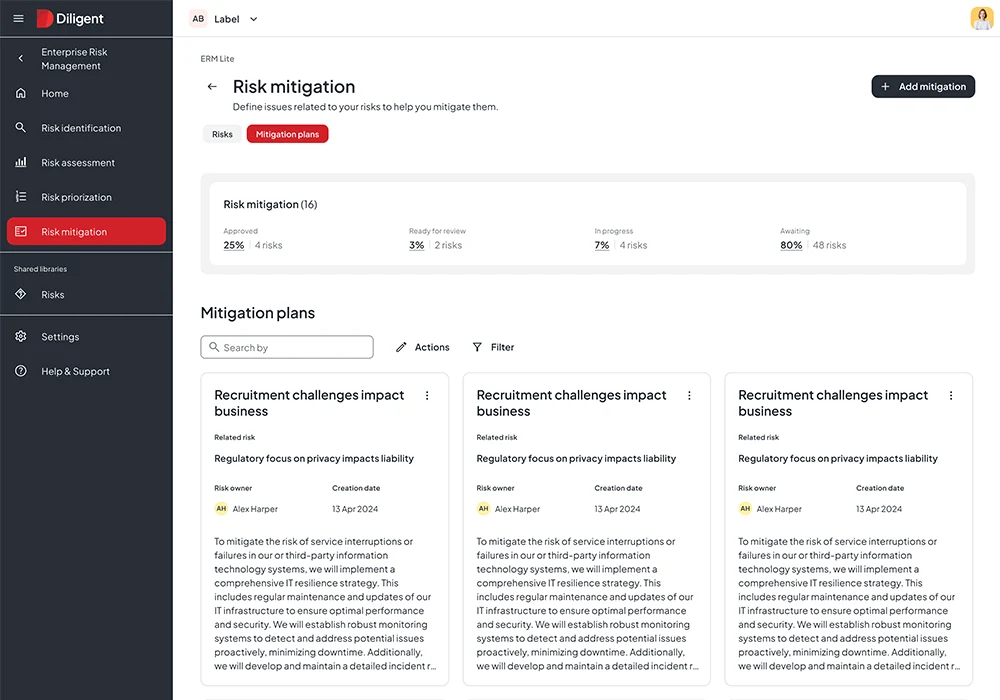Open the Risks shared library diamond icon
Screen dimensions: 1000x700
pos(20,294)
